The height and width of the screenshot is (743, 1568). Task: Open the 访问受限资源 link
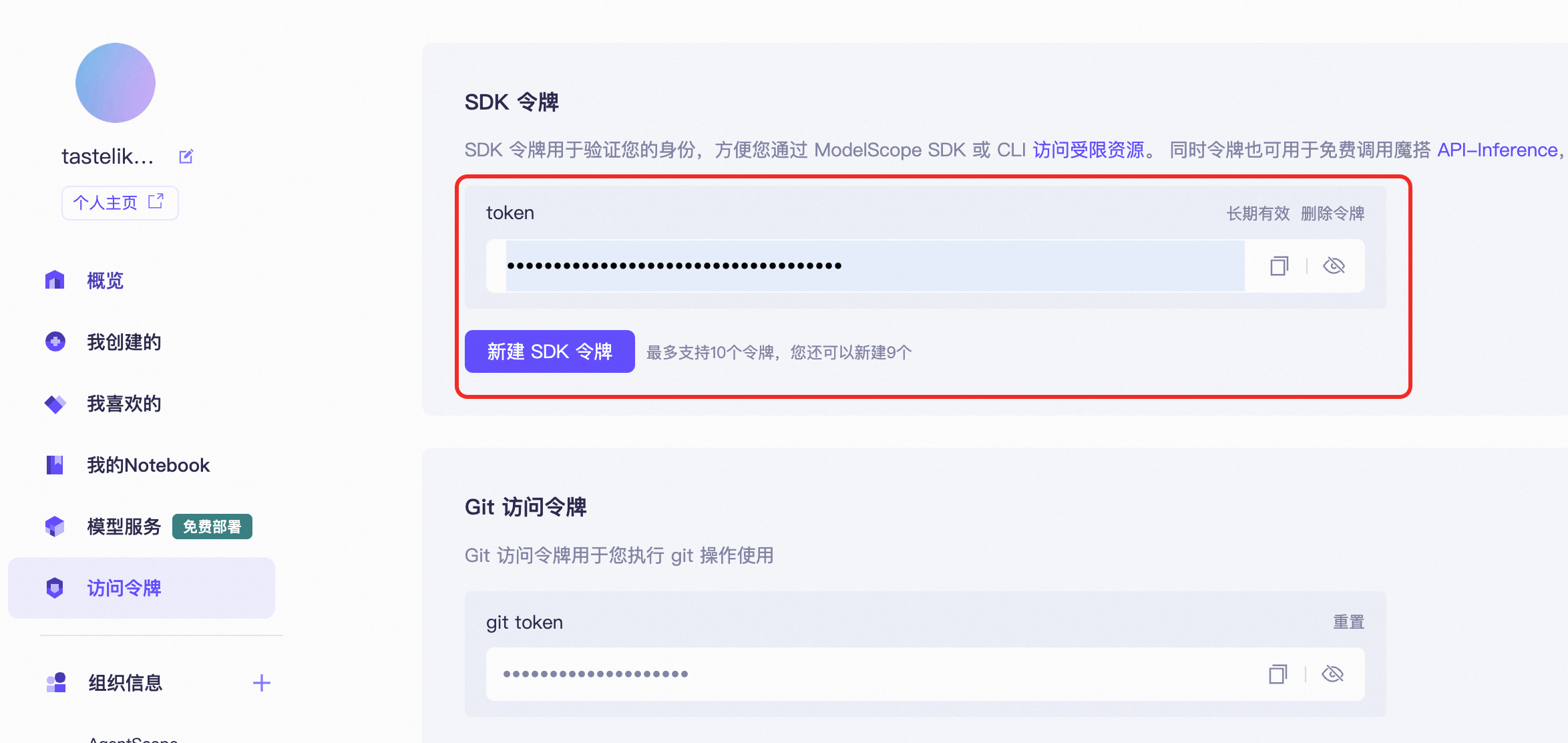coord(1089,150)
